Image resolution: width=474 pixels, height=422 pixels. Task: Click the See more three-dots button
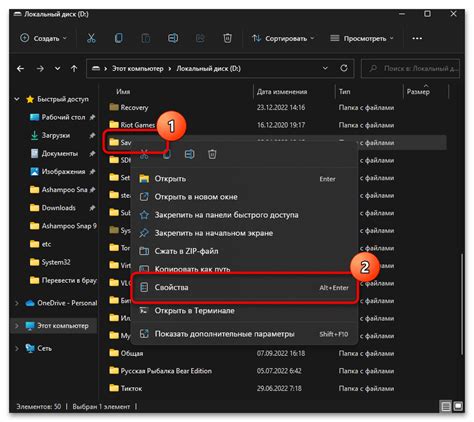point(417,38)
